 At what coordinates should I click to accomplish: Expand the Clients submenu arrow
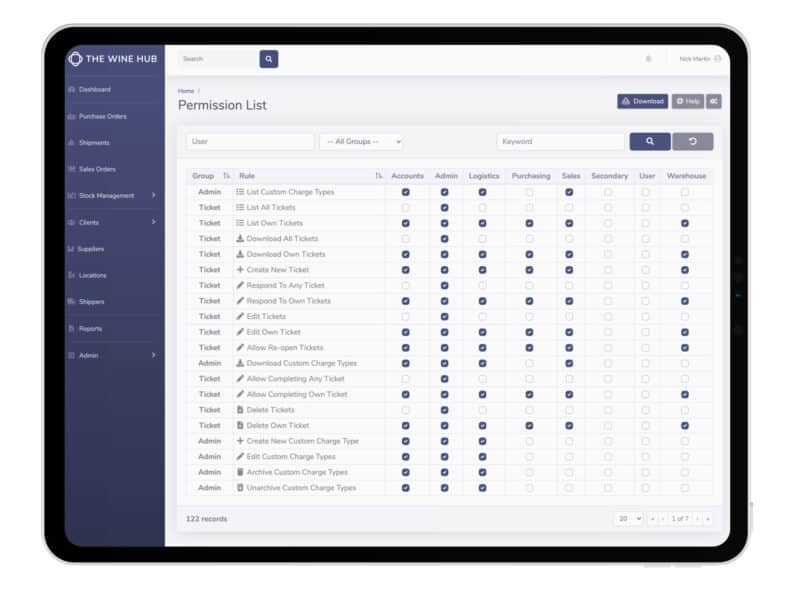pos(153,222)
